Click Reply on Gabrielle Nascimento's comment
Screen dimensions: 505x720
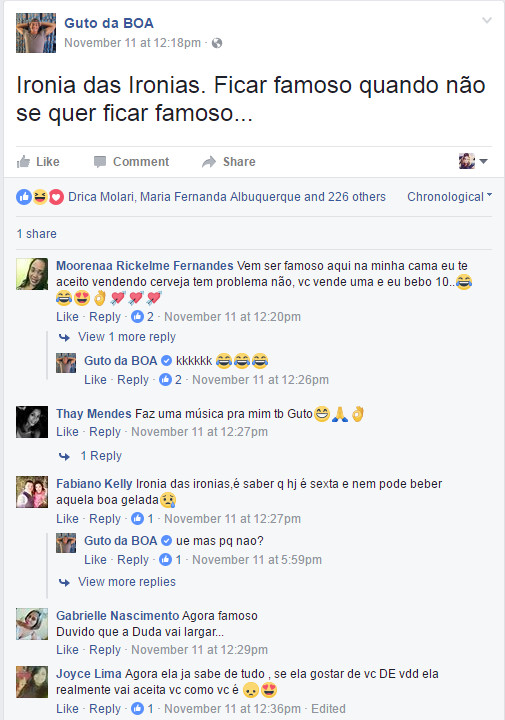pyautogui.click(x=105, y=650)
